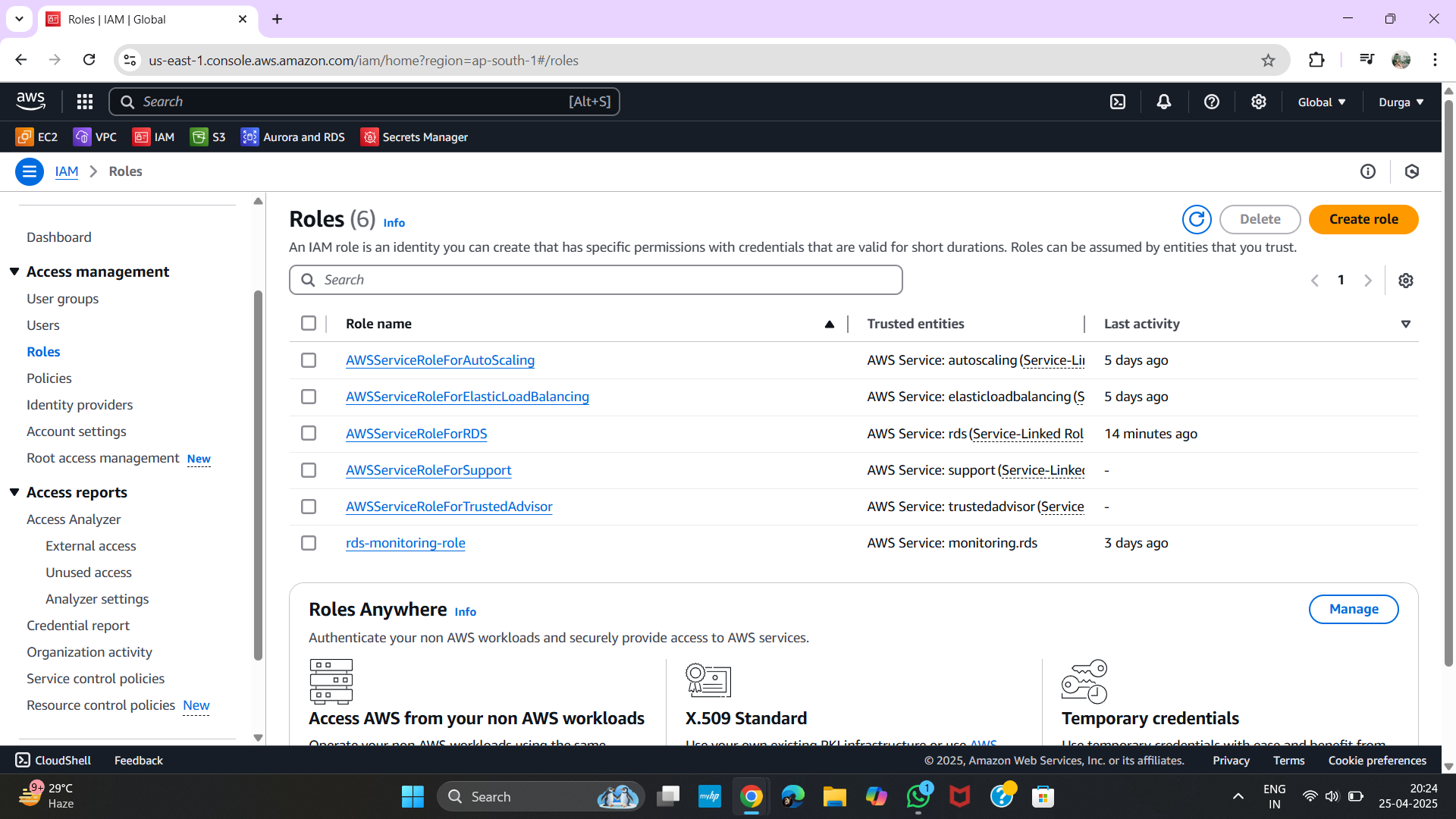
Task: Open console settings gear in top bar
Action: pos(1259,102)
